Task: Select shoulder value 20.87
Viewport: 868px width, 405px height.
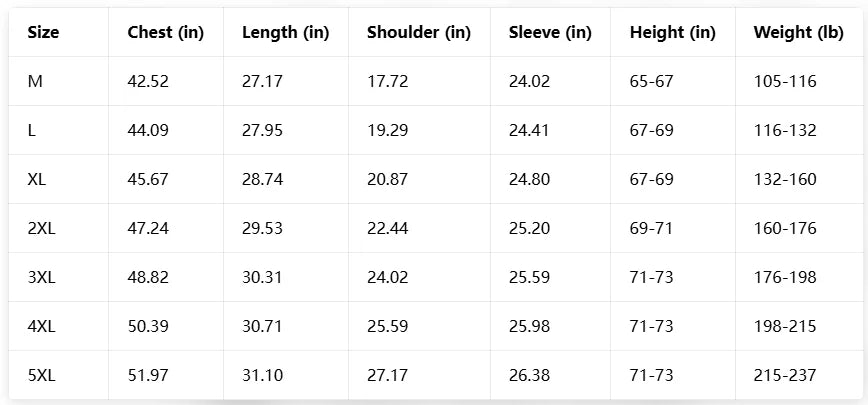Action: pyautogui.click(x=387, y=179)
